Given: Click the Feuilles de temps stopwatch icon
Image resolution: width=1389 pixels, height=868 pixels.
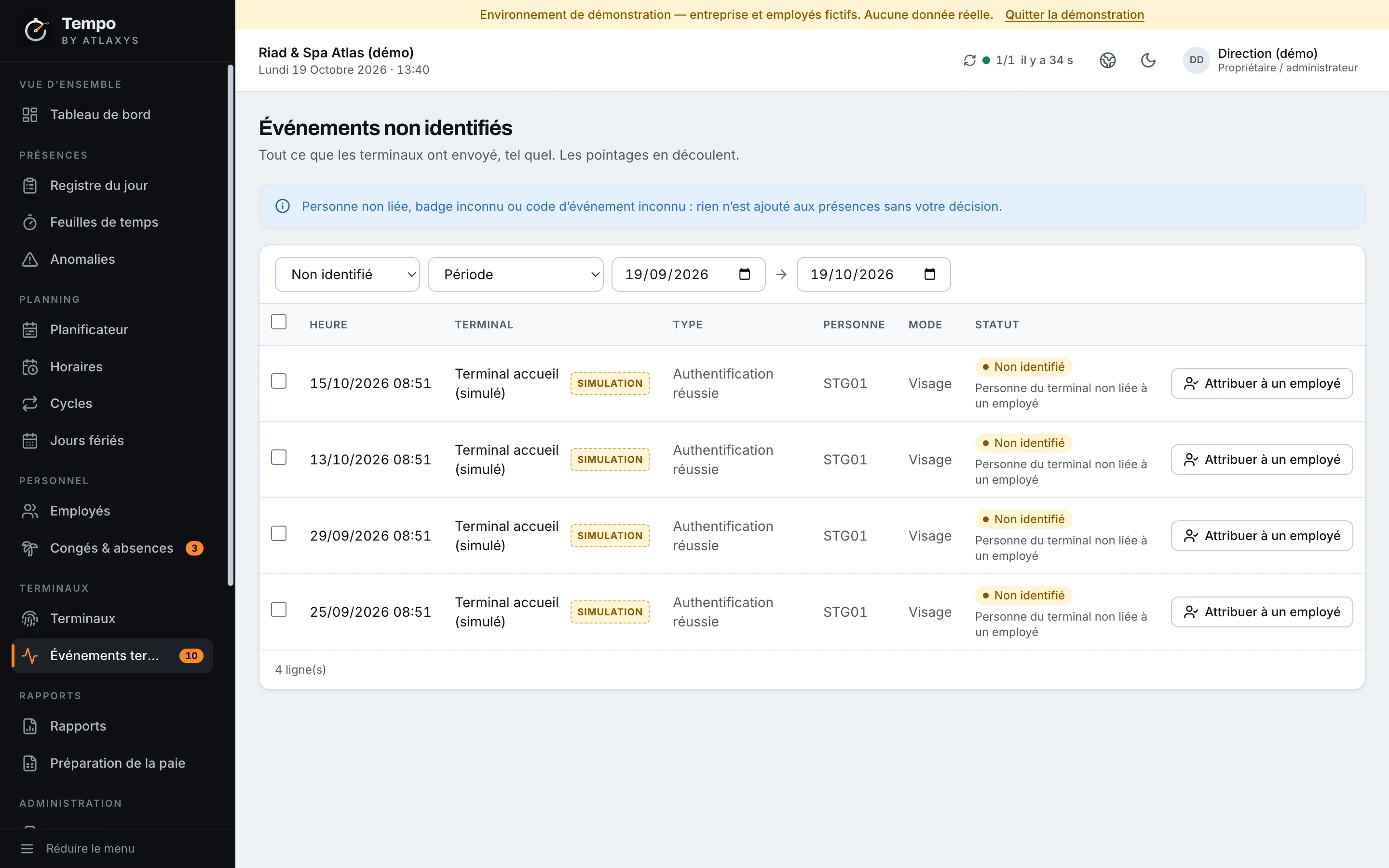Looking at the screenshot, I should click(x=30, y=222).
